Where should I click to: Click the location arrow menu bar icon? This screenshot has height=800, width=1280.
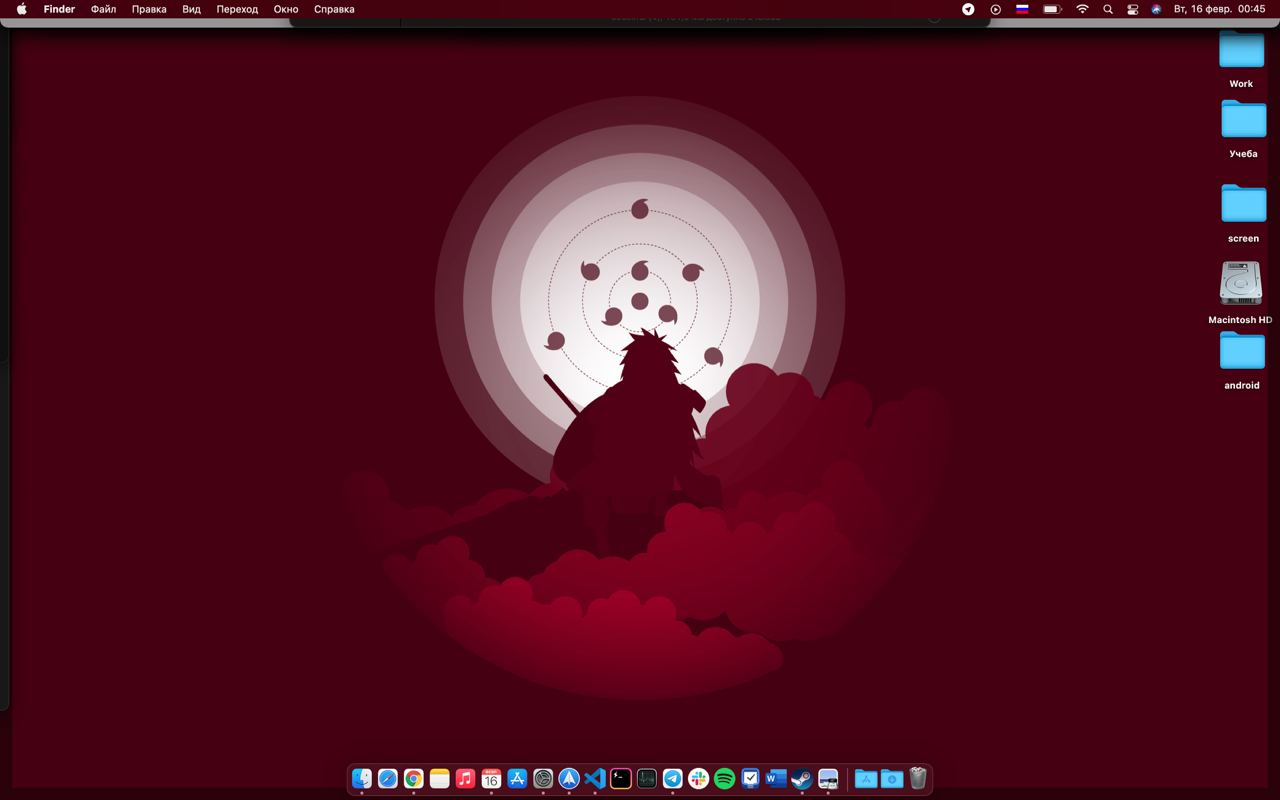(968, 9)
